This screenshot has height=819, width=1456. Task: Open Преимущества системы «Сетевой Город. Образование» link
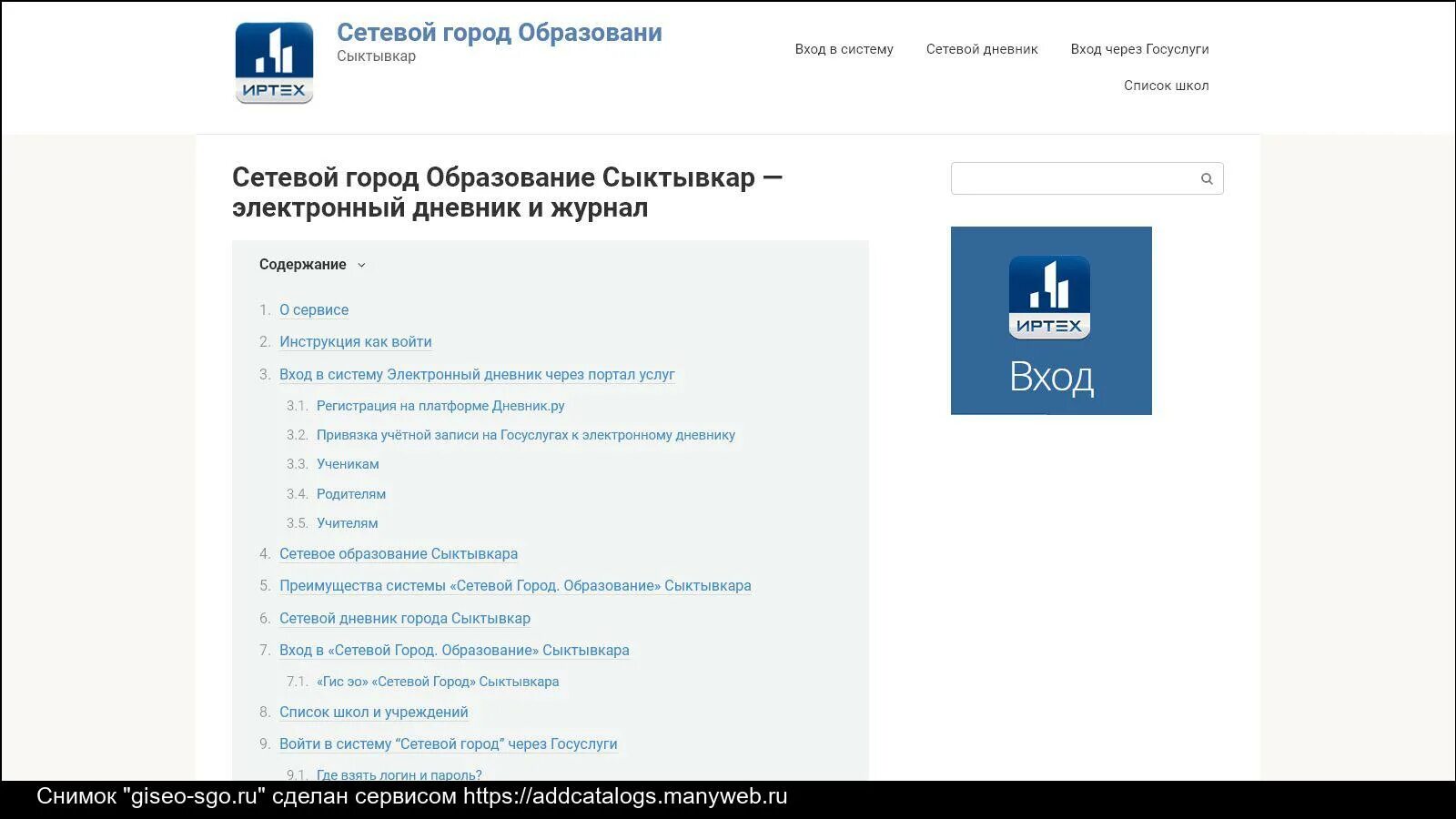click(515, 585)
